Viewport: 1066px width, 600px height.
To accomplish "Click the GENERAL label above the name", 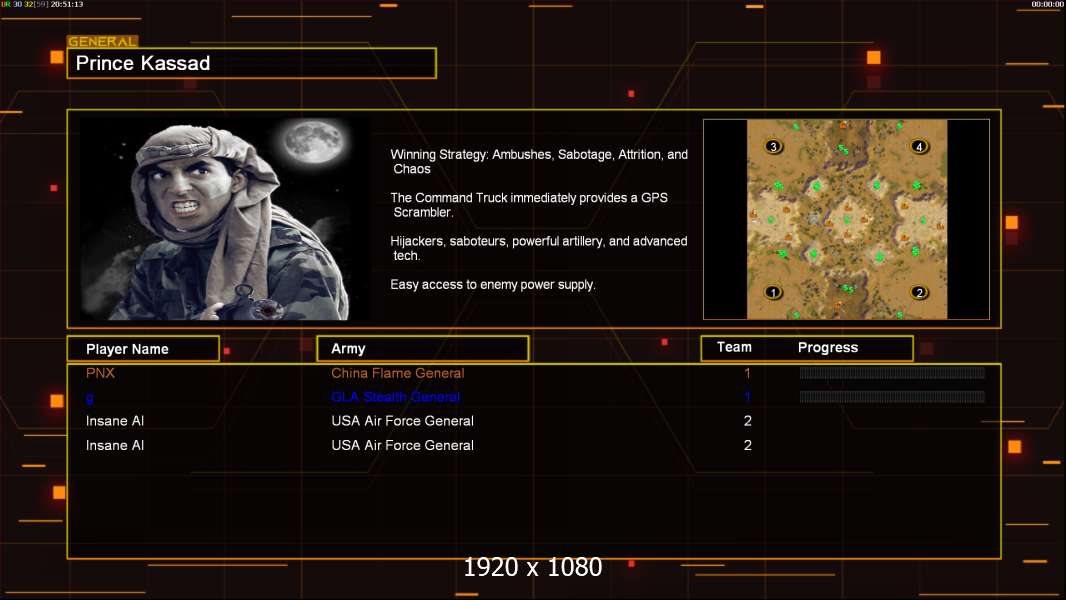I will coord(103,41).
